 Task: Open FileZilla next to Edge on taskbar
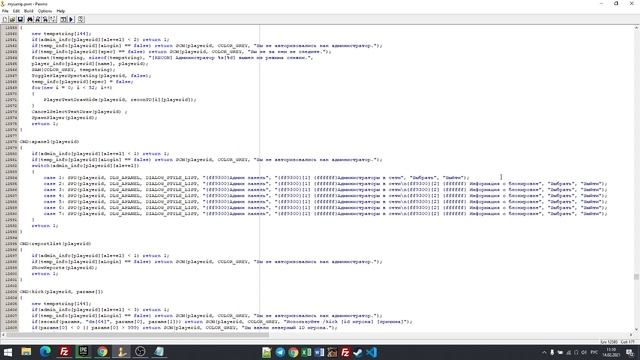tap(64, 352)
